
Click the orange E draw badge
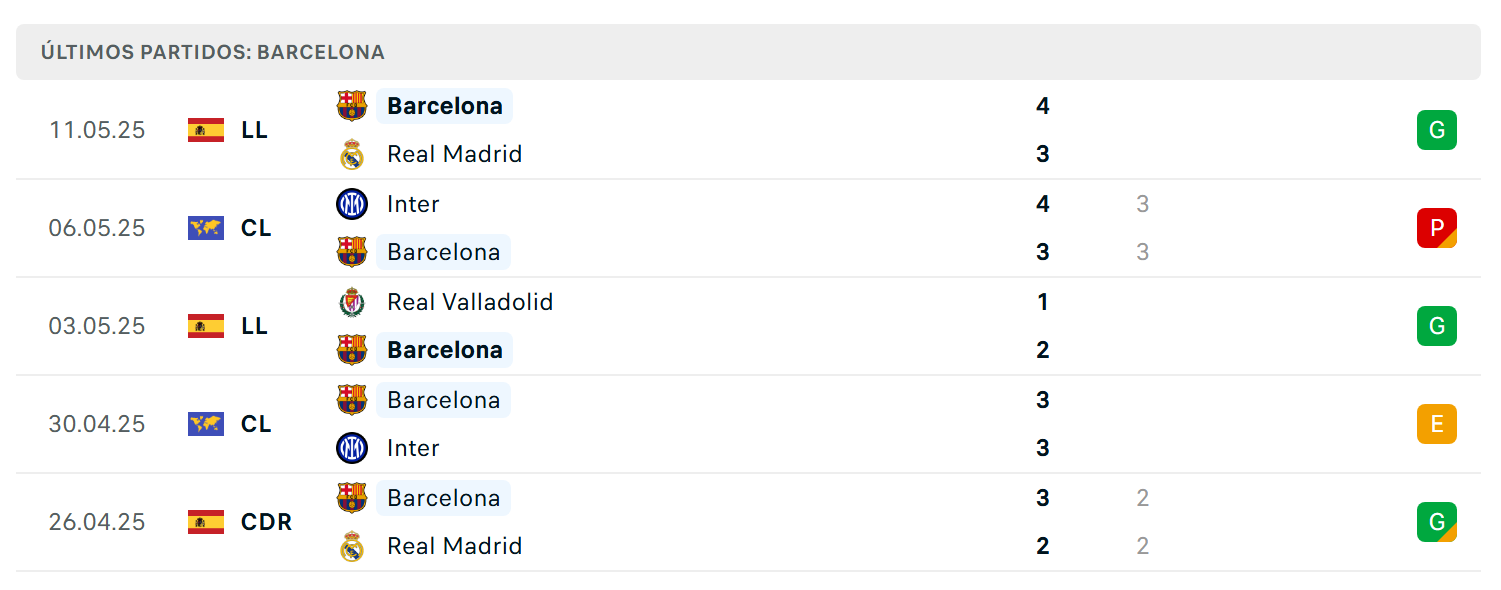click(x=1437, y=424)
